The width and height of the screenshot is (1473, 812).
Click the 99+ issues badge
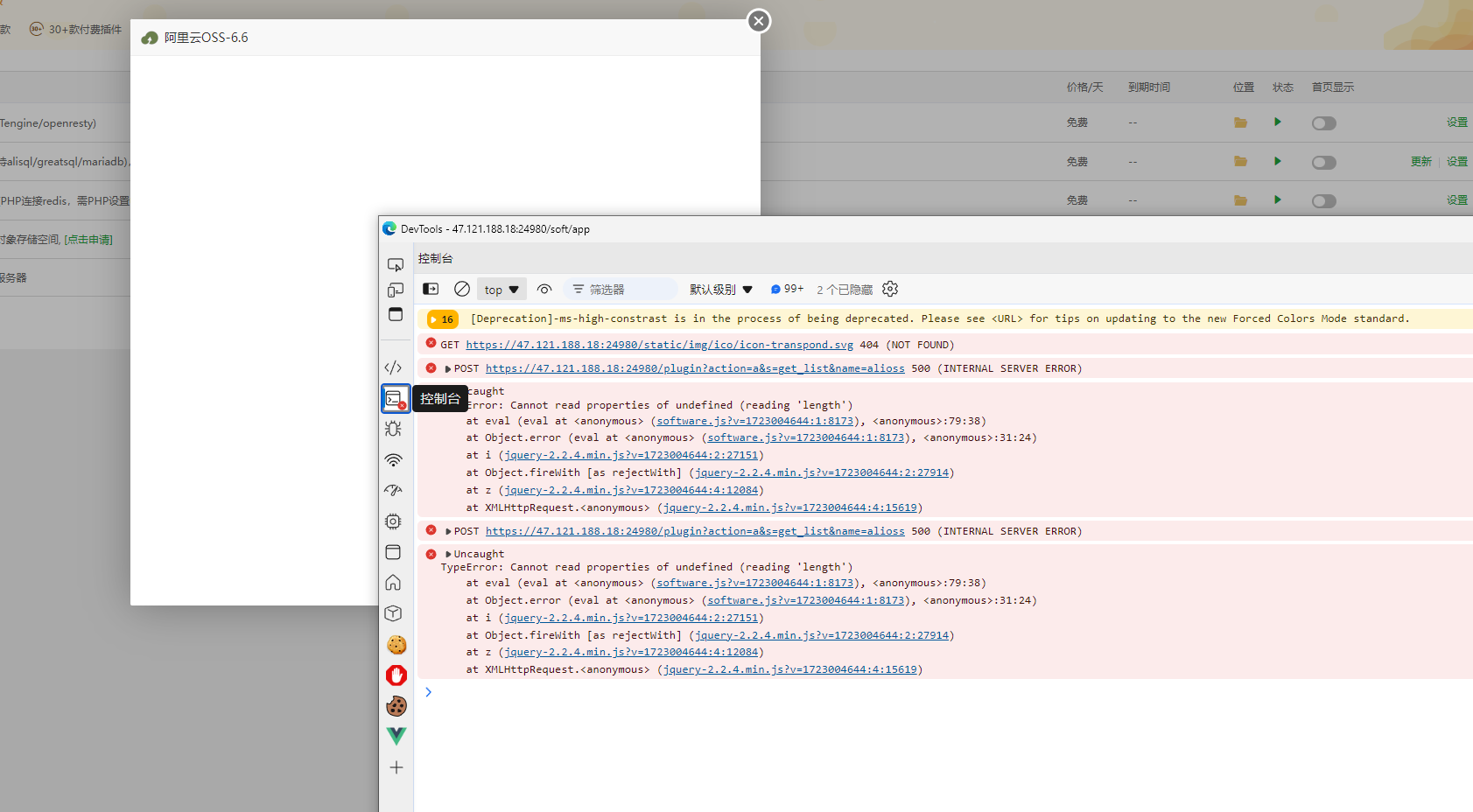[787, 289]
